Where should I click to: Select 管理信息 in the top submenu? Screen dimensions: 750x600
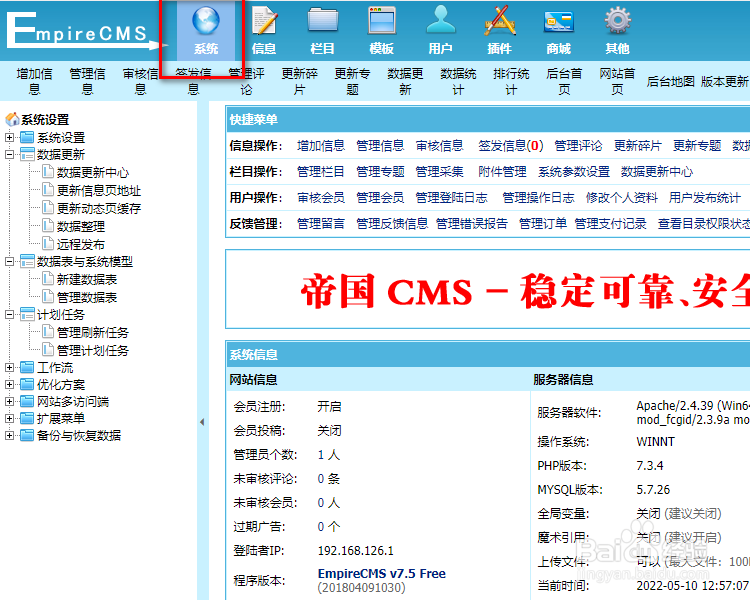88,81
